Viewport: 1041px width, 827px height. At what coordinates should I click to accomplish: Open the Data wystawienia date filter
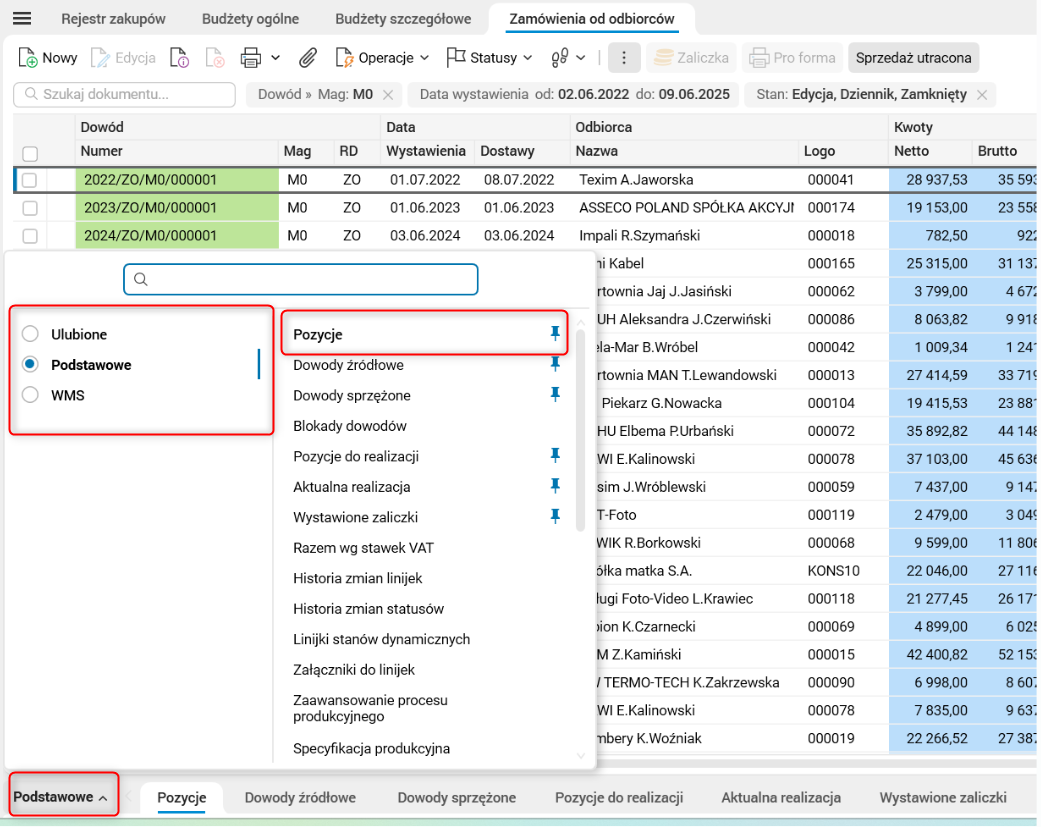[574, 94]
